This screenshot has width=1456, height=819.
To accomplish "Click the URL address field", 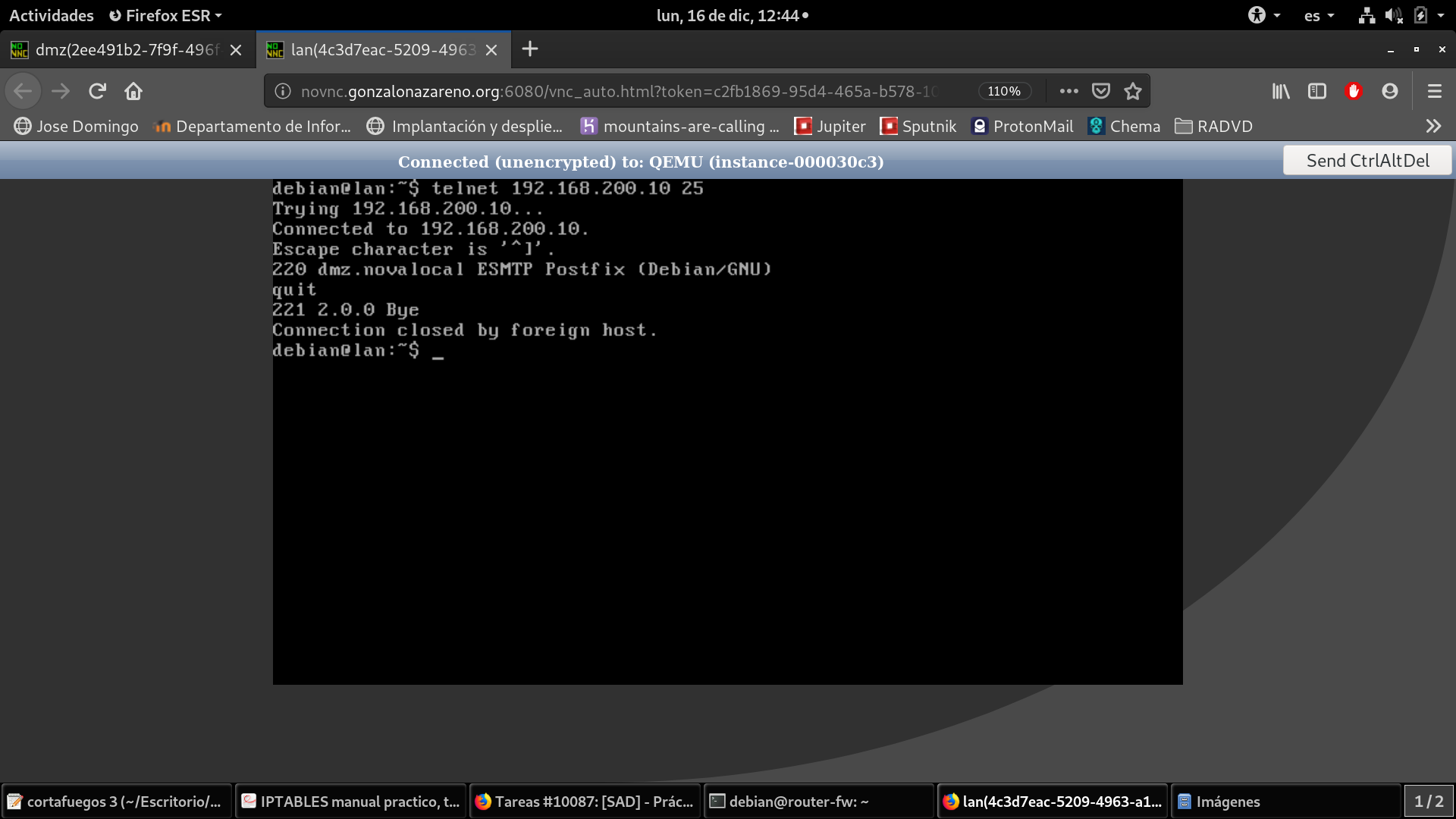I will point(618,91).
